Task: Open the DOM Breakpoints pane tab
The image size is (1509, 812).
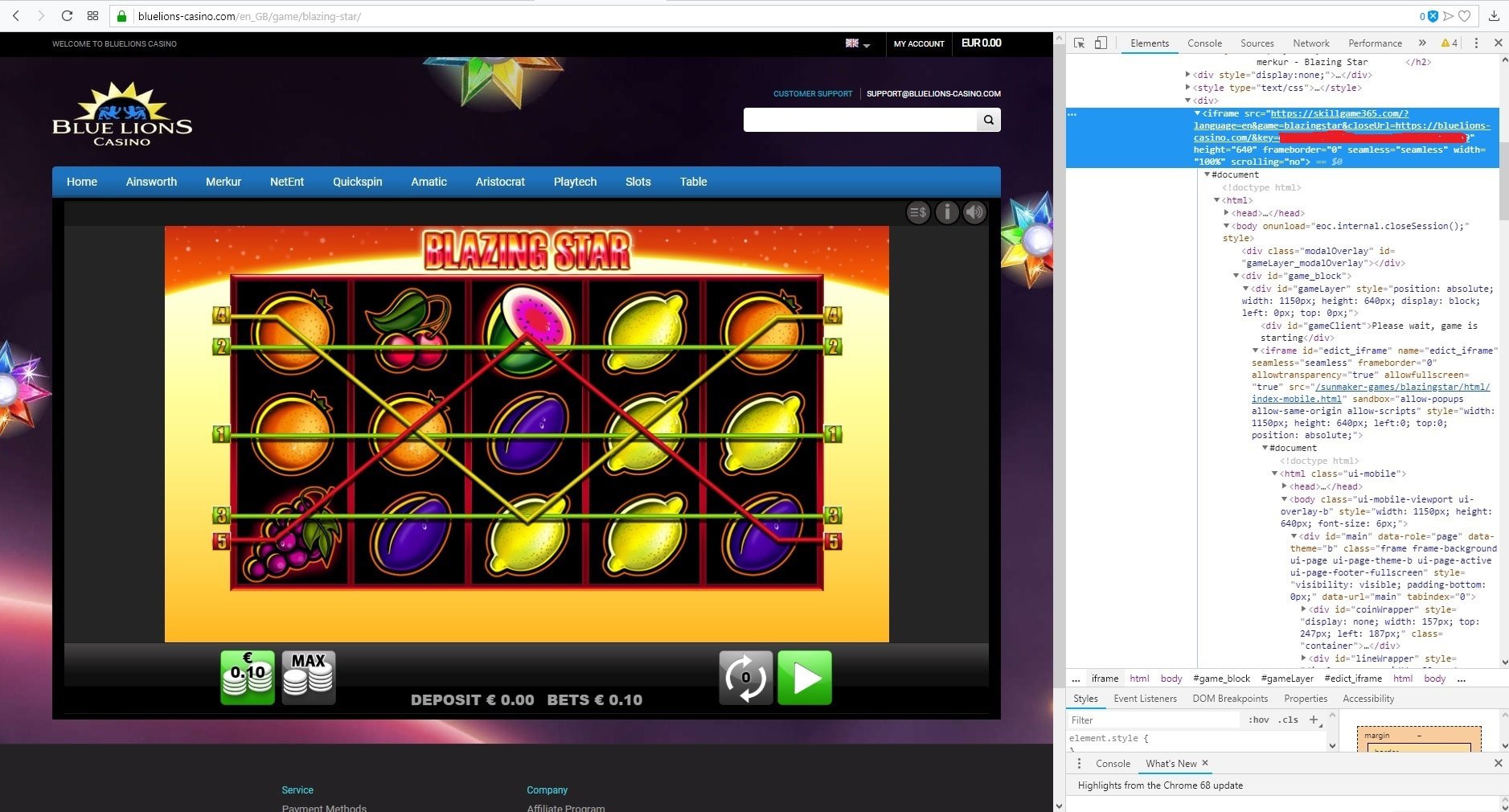Action: pos(1230,699)
